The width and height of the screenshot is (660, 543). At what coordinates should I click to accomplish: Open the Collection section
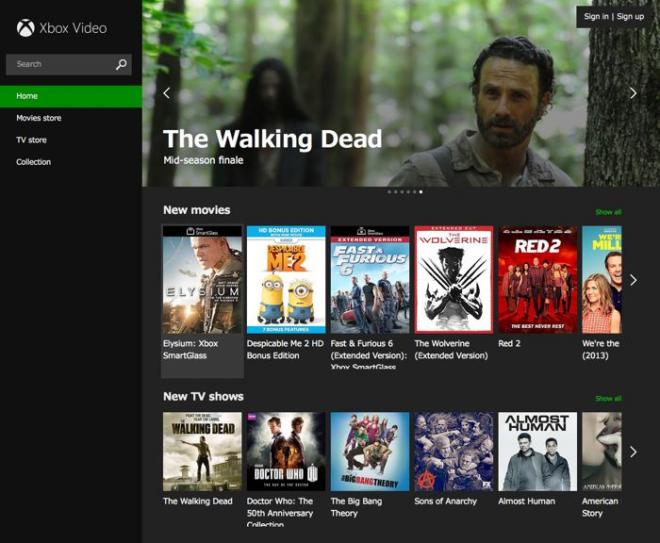[x=34, y=162]
